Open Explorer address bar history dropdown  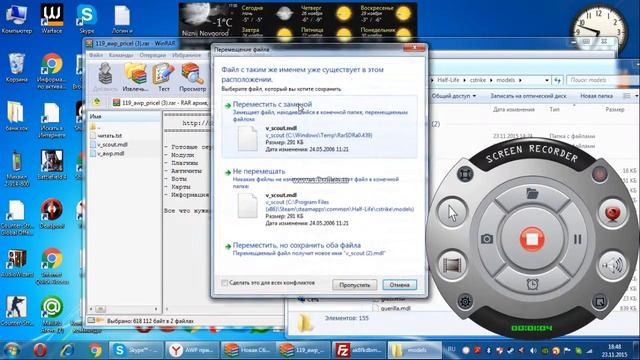pos(547,80)
